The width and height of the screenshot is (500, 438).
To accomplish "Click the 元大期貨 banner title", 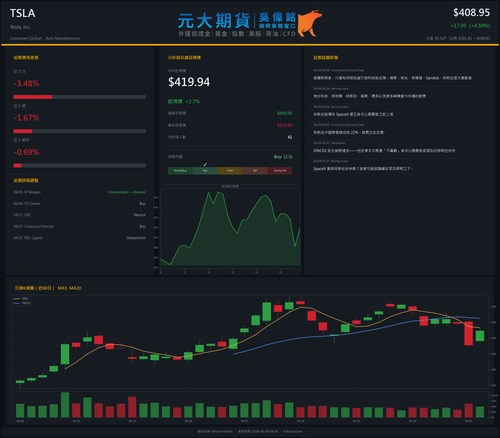I will pos(214,21).
